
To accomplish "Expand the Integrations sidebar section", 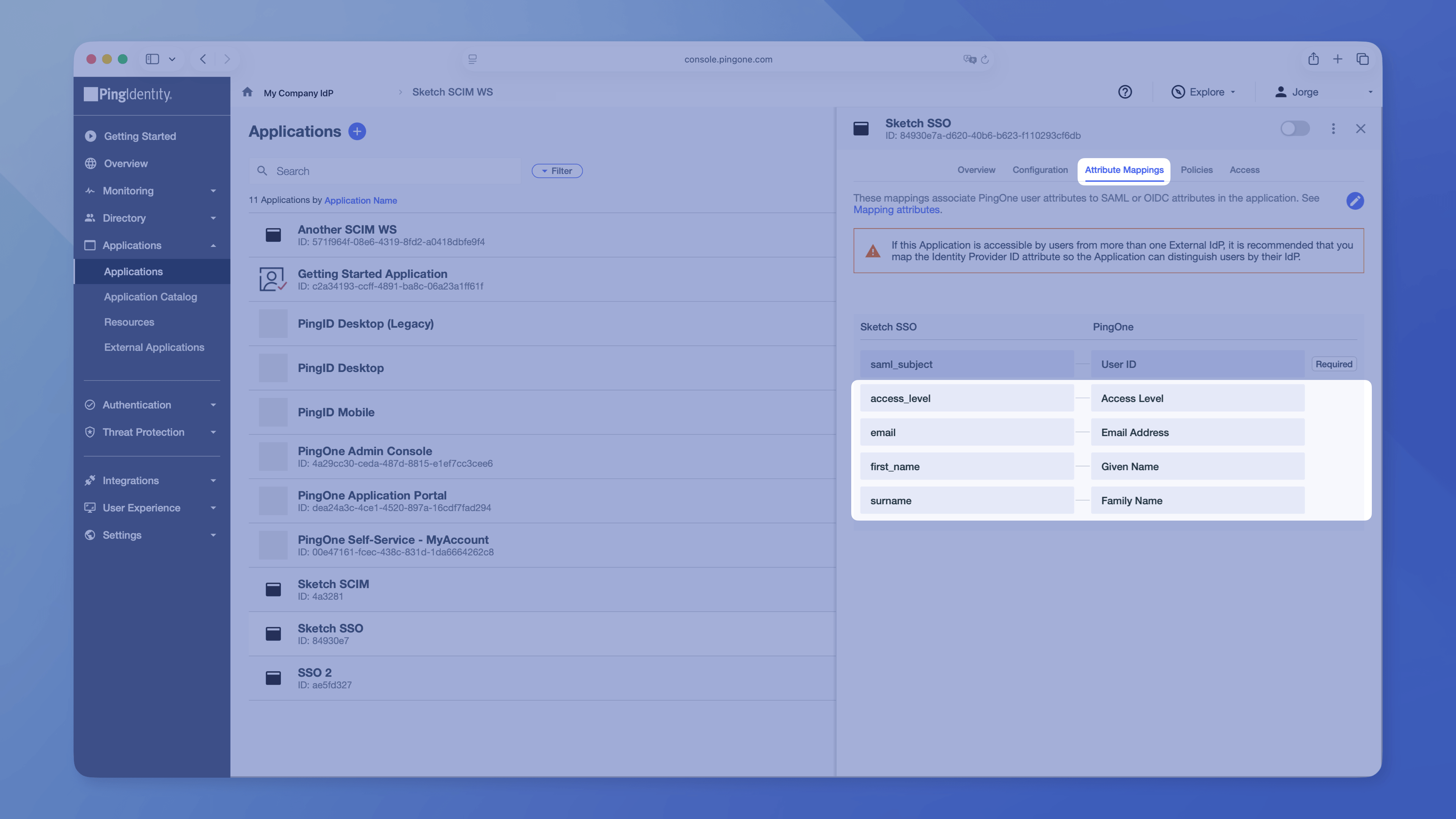I will (x=213, y=480).
